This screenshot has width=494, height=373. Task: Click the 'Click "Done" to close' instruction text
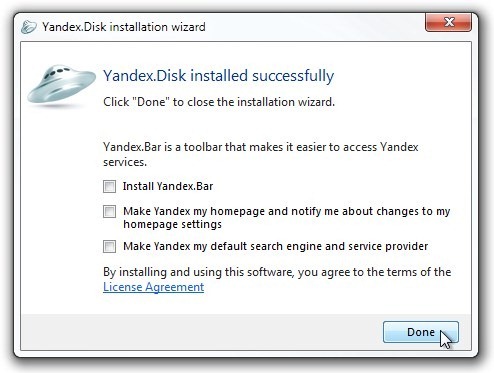pyautogui.click(x=219, y=102)
